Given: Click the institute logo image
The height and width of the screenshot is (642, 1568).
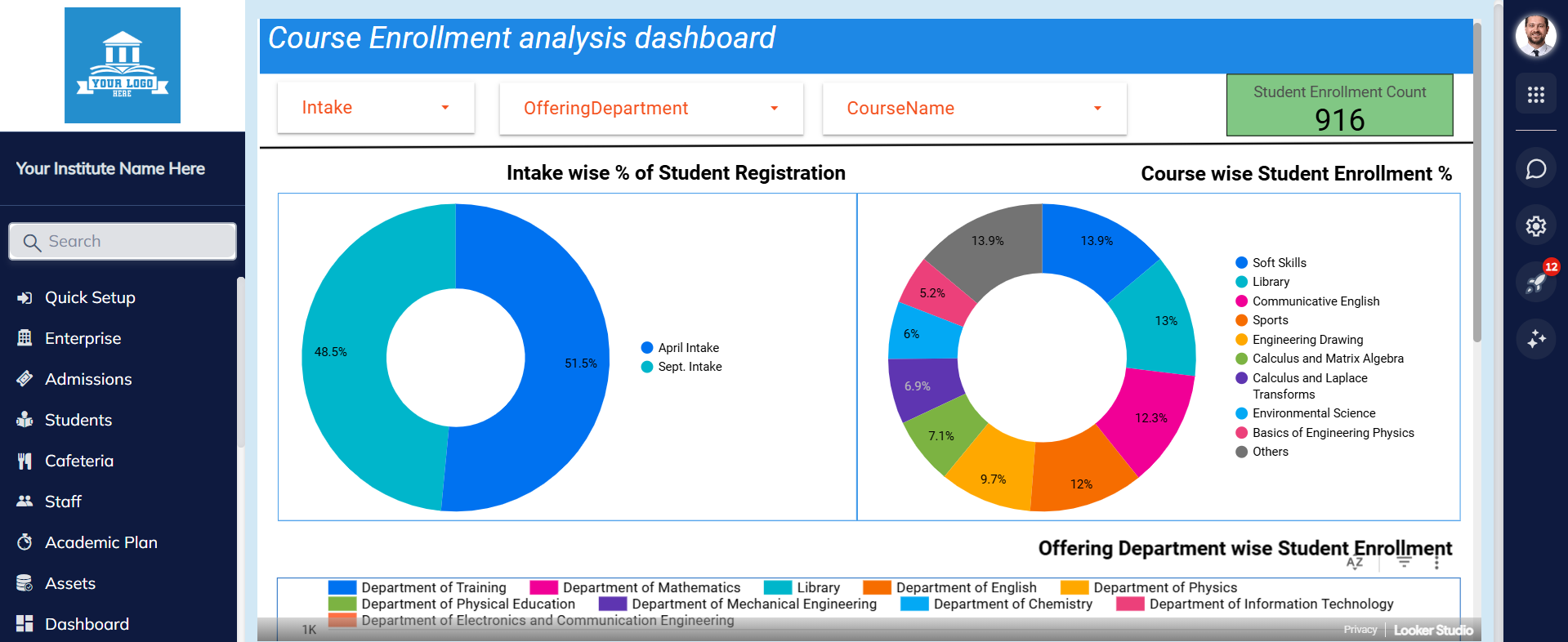Looking at the screenshot, I should tap(123, 65).
